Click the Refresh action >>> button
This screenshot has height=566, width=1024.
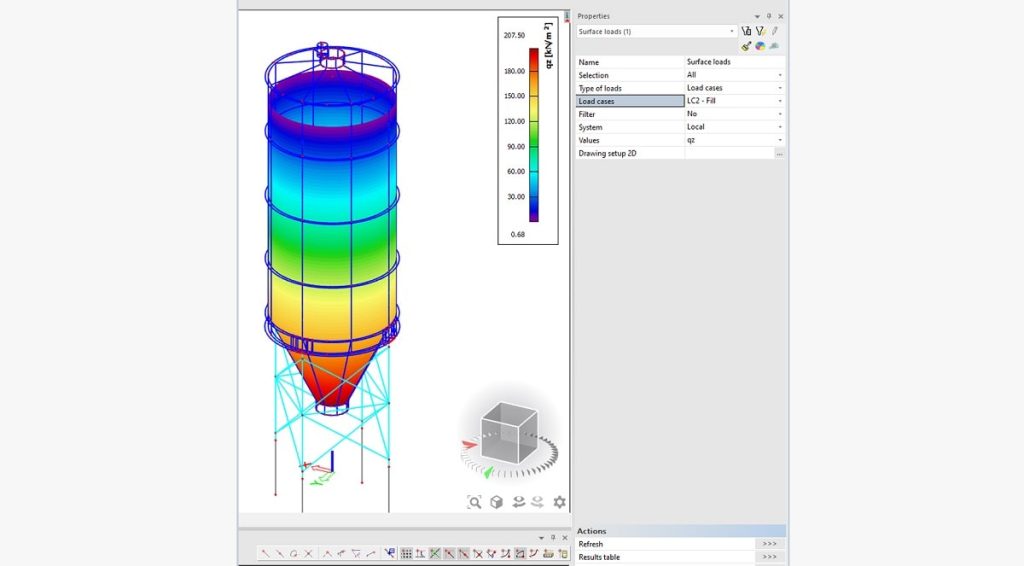[769, 544]
